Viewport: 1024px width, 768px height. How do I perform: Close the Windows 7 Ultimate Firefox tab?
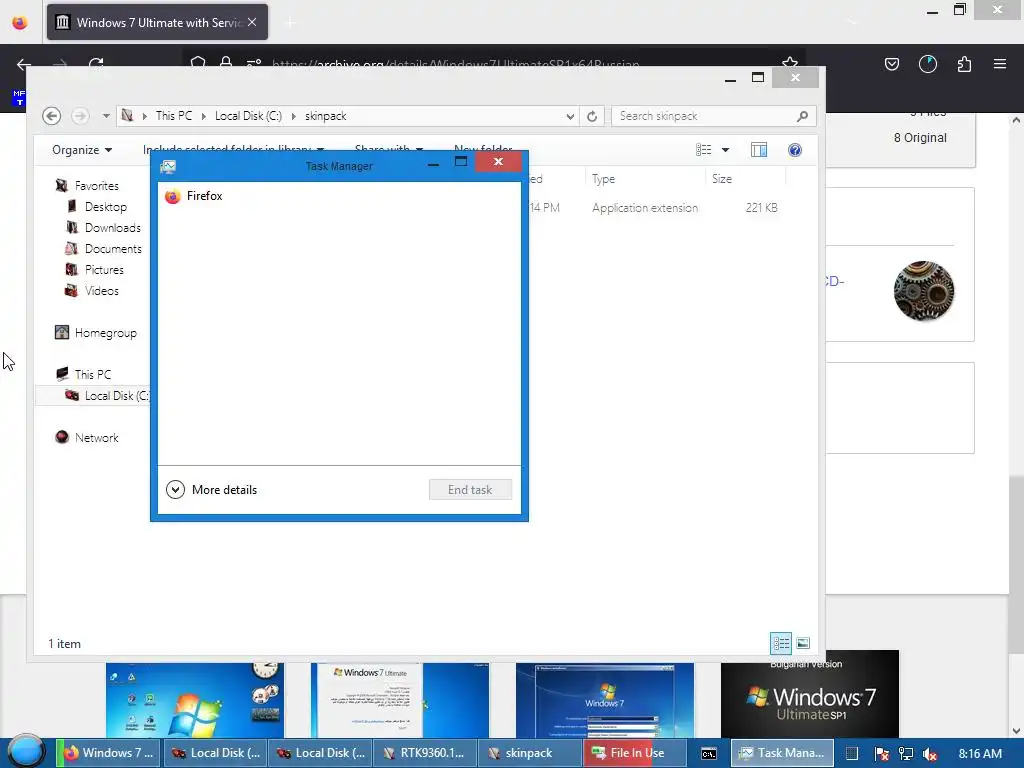click(x=252, y=22)
